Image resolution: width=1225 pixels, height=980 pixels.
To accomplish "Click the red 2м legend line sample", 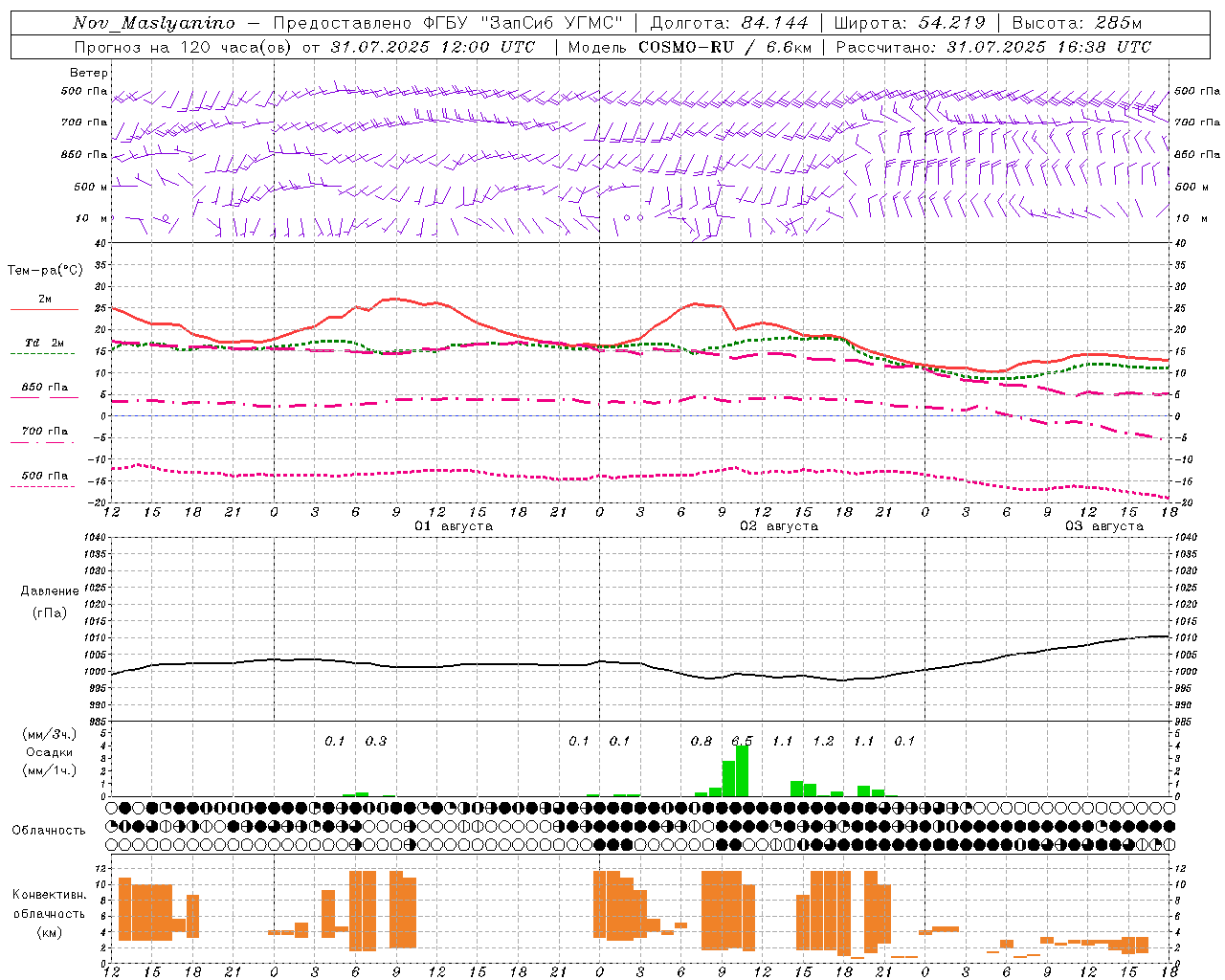I will [45, 310].
